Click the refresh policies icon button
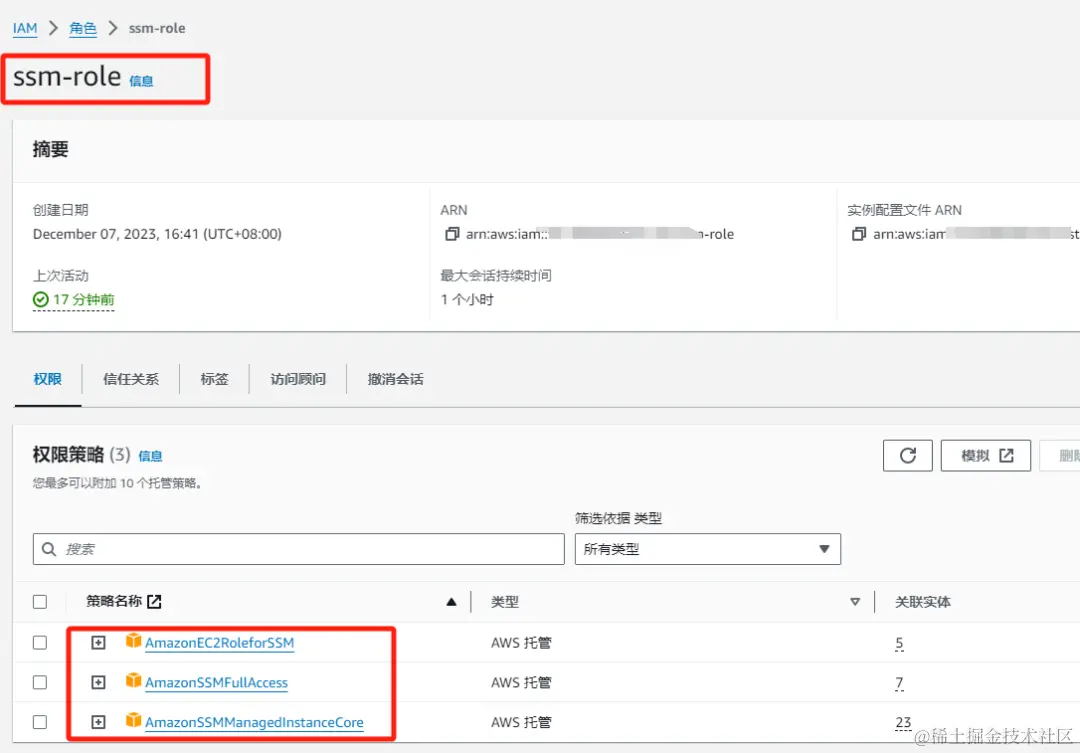This screenshot has width=1080, height=753. [x=908, y=455]
